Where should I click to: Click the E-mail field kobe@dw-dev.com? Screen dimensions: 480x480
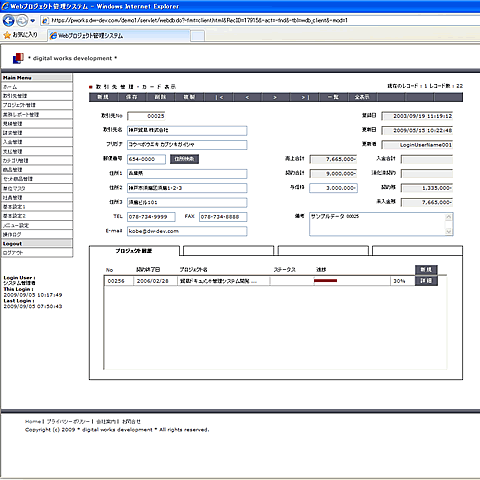coord(187,231)
